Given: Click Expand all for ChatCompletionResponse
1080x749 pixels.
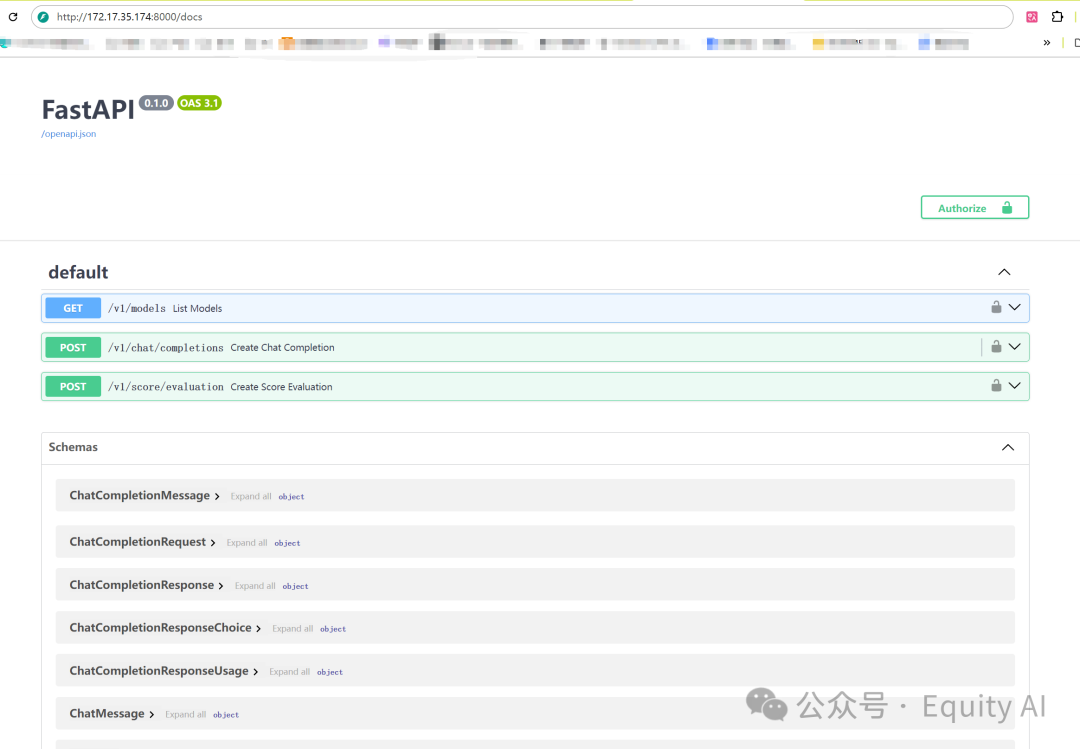Looking at the screenshot, I should tap(255, 586).
